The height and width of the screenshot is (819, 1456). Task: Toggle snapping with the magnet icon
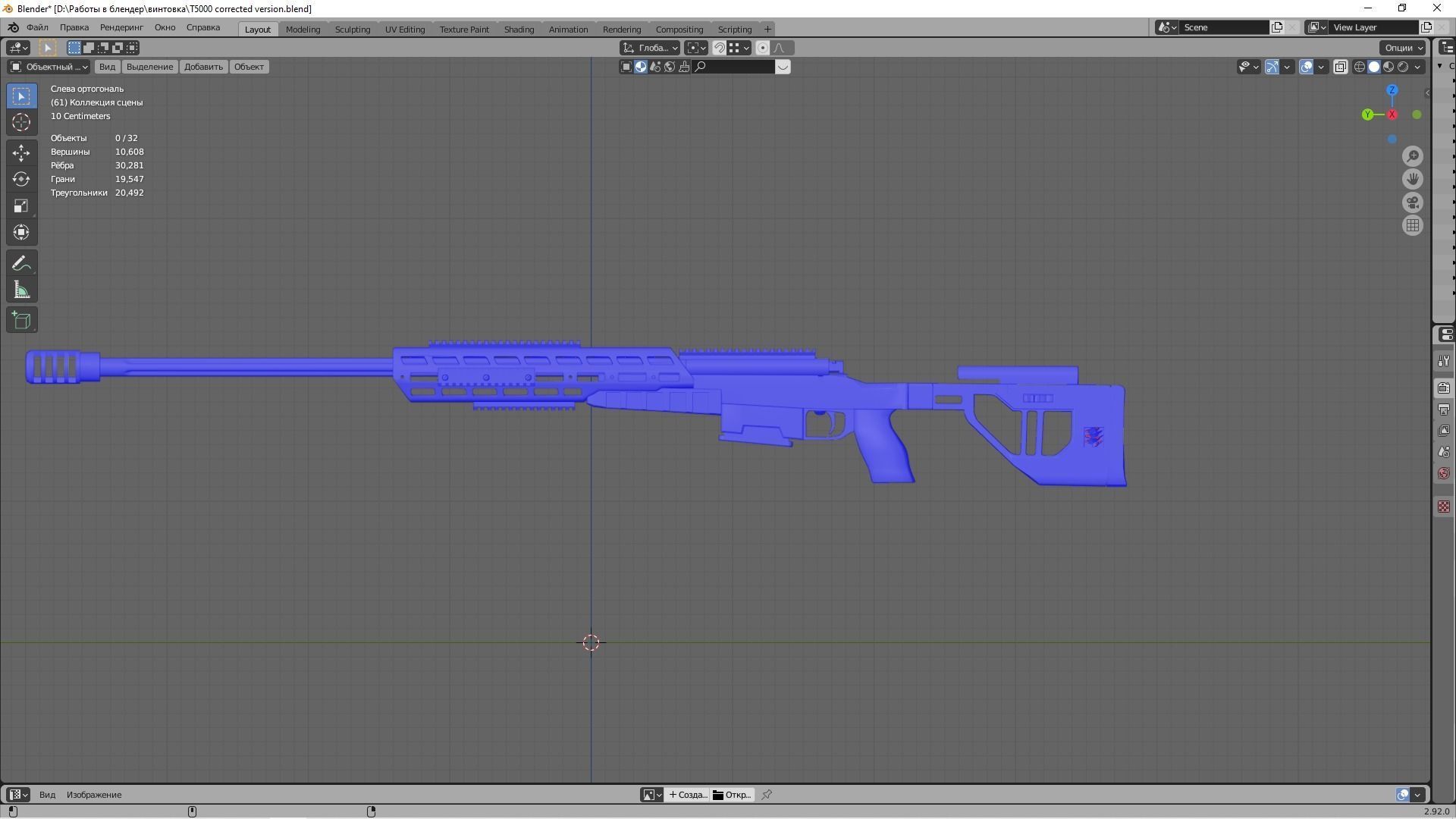718,48
